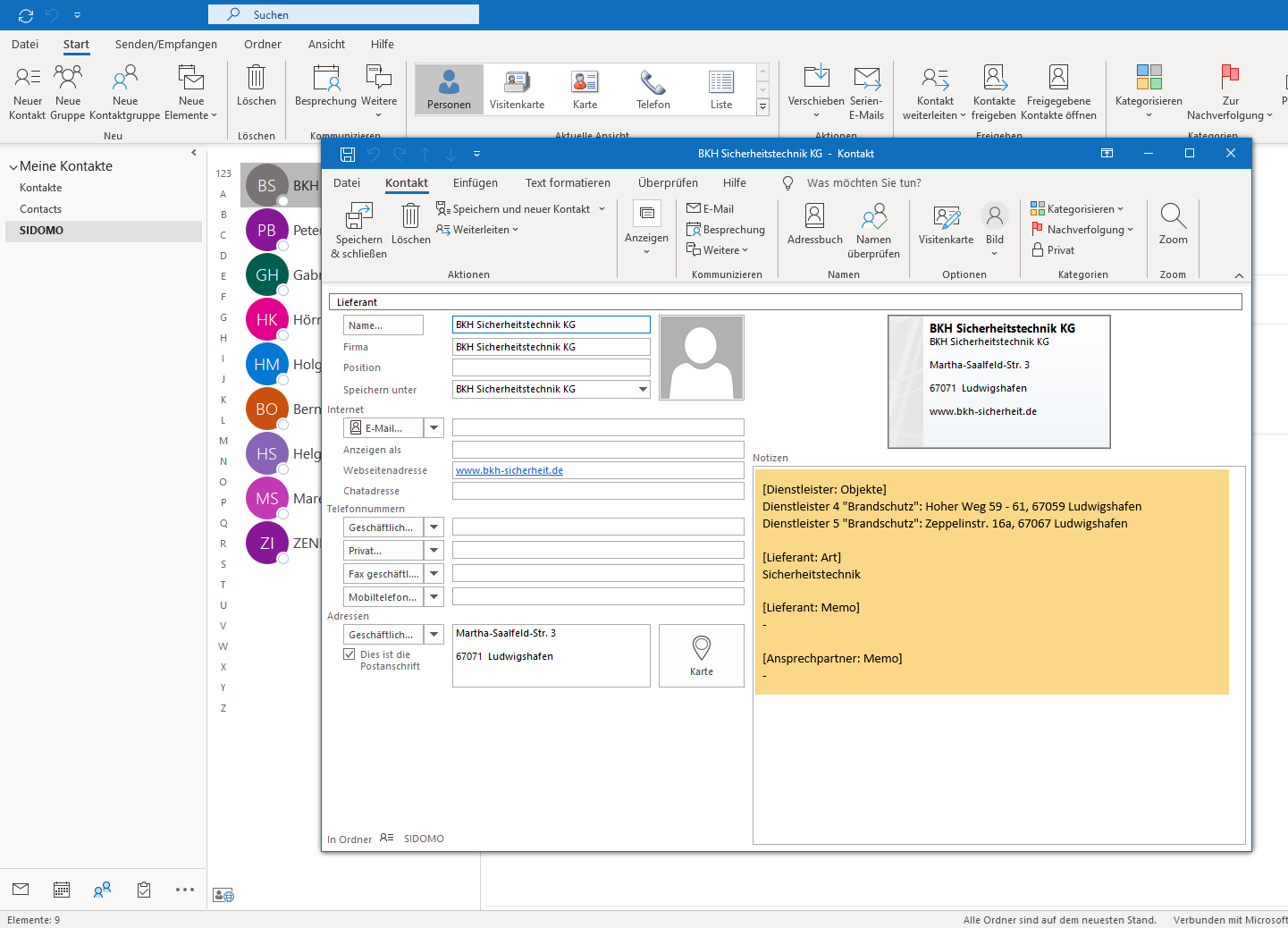
Task: Open the Text formatieren tab
Action: [x=568, y=182]
